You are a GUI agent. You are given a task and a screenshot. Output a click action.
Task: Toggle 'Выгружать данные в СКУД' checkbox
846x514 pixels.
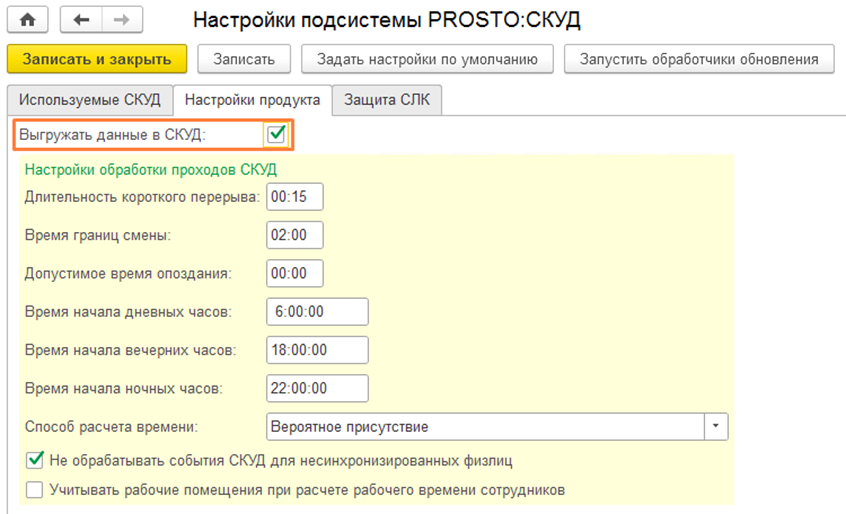pyautogui.click(x=277, y=134)
